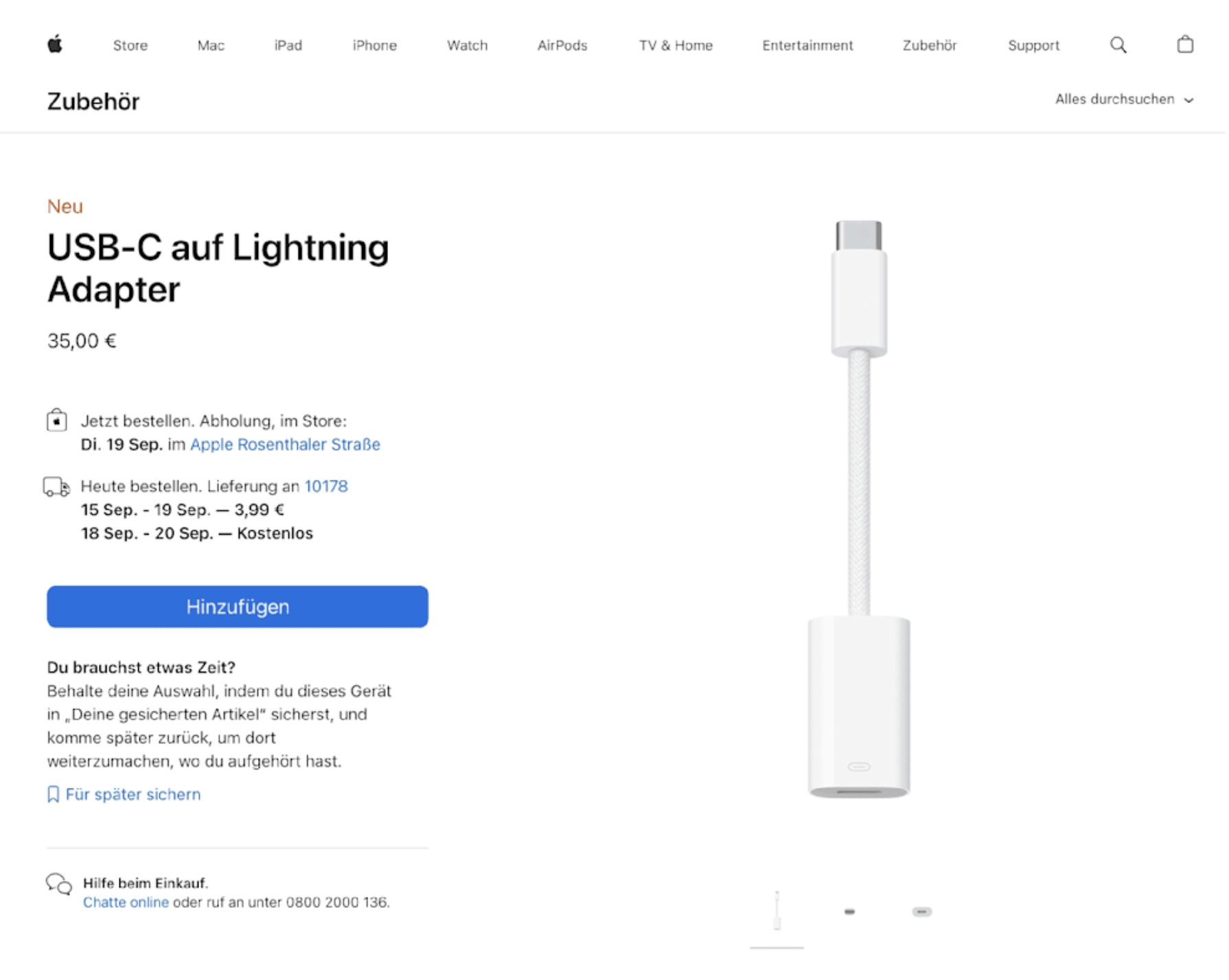Open the iPhone menu item
The width and height of the screenshot is (1229, 980).
[x=374, y=45]
